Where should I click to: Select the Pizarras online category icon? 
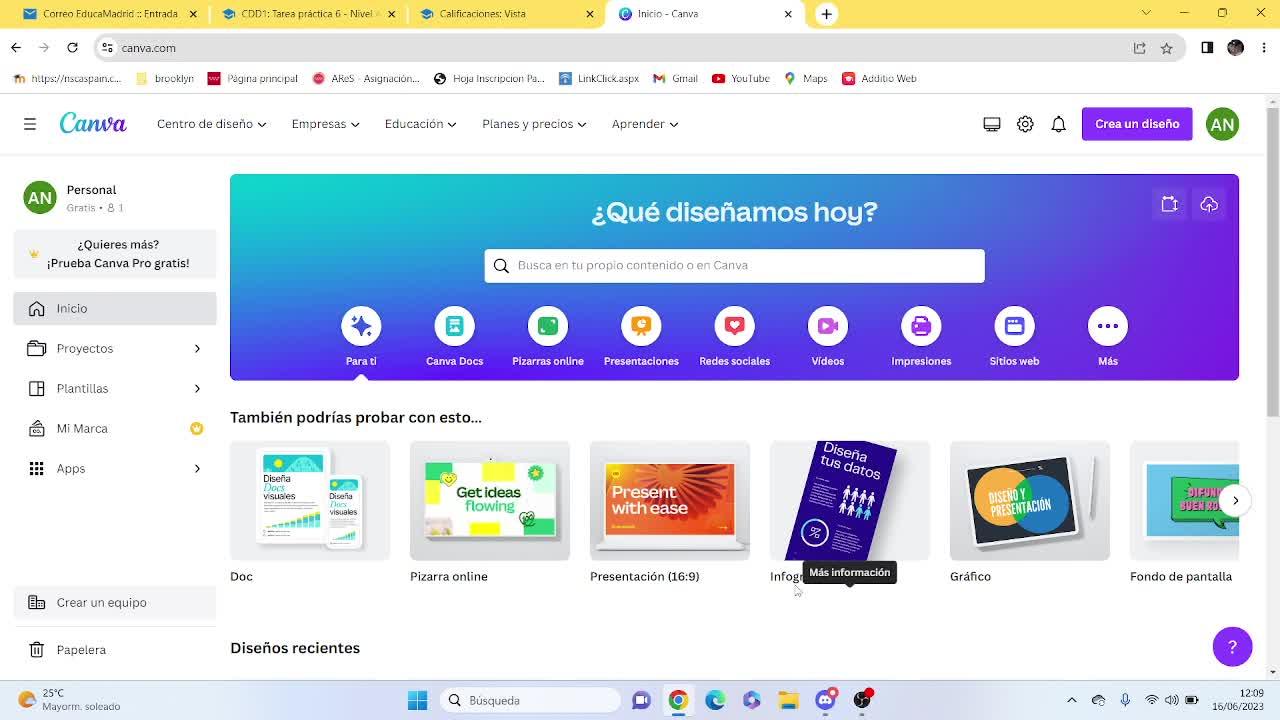548,326
